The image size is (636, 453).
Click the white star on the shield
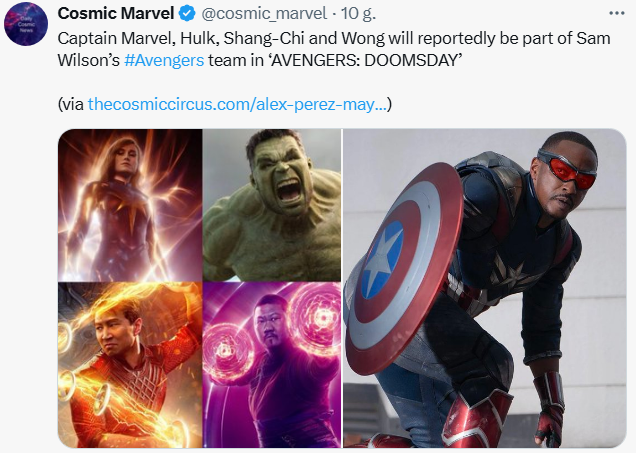pos(381,260)
